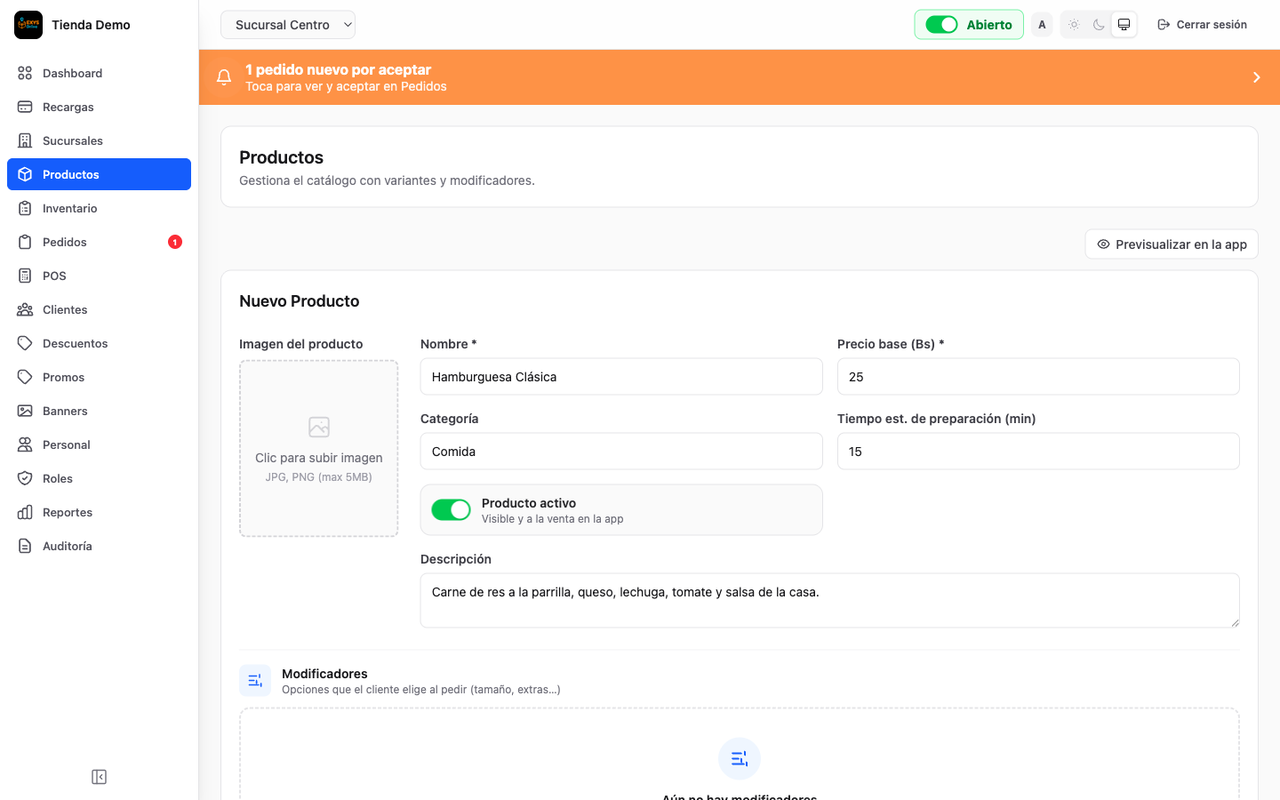Open Pedidos in sidebar
The width and height of the screenshot is (1280, 800).
(x=99, y=242)
